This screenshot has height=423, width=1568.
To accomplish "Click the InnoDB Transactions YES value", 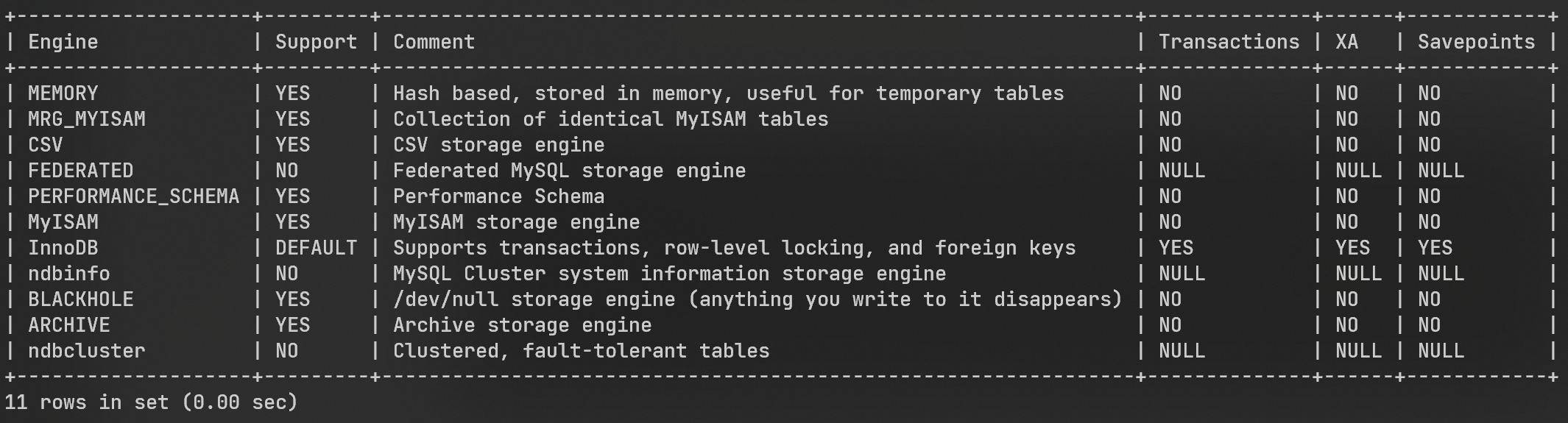I will [x=1176, y=248].
